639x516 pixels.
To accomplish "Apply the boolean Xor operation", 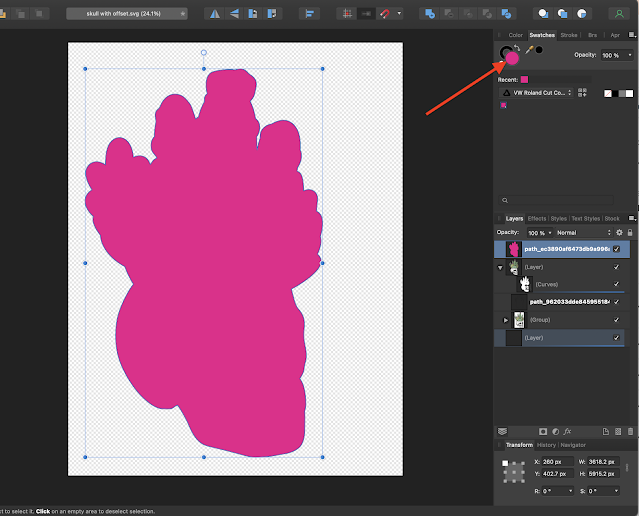I will pyautogui.click(x=487, y=14).
